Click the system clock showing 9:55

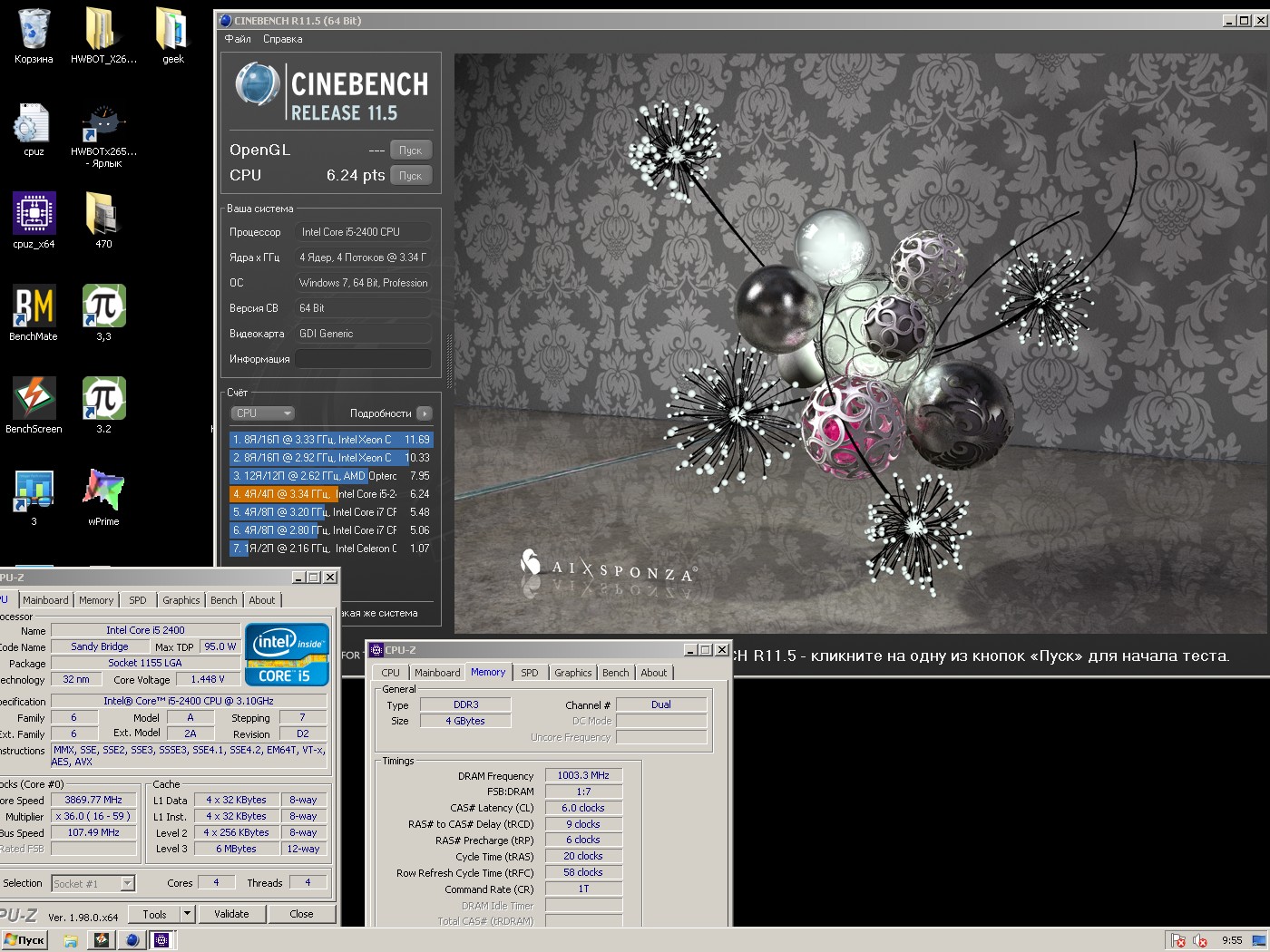[1232, 940]
